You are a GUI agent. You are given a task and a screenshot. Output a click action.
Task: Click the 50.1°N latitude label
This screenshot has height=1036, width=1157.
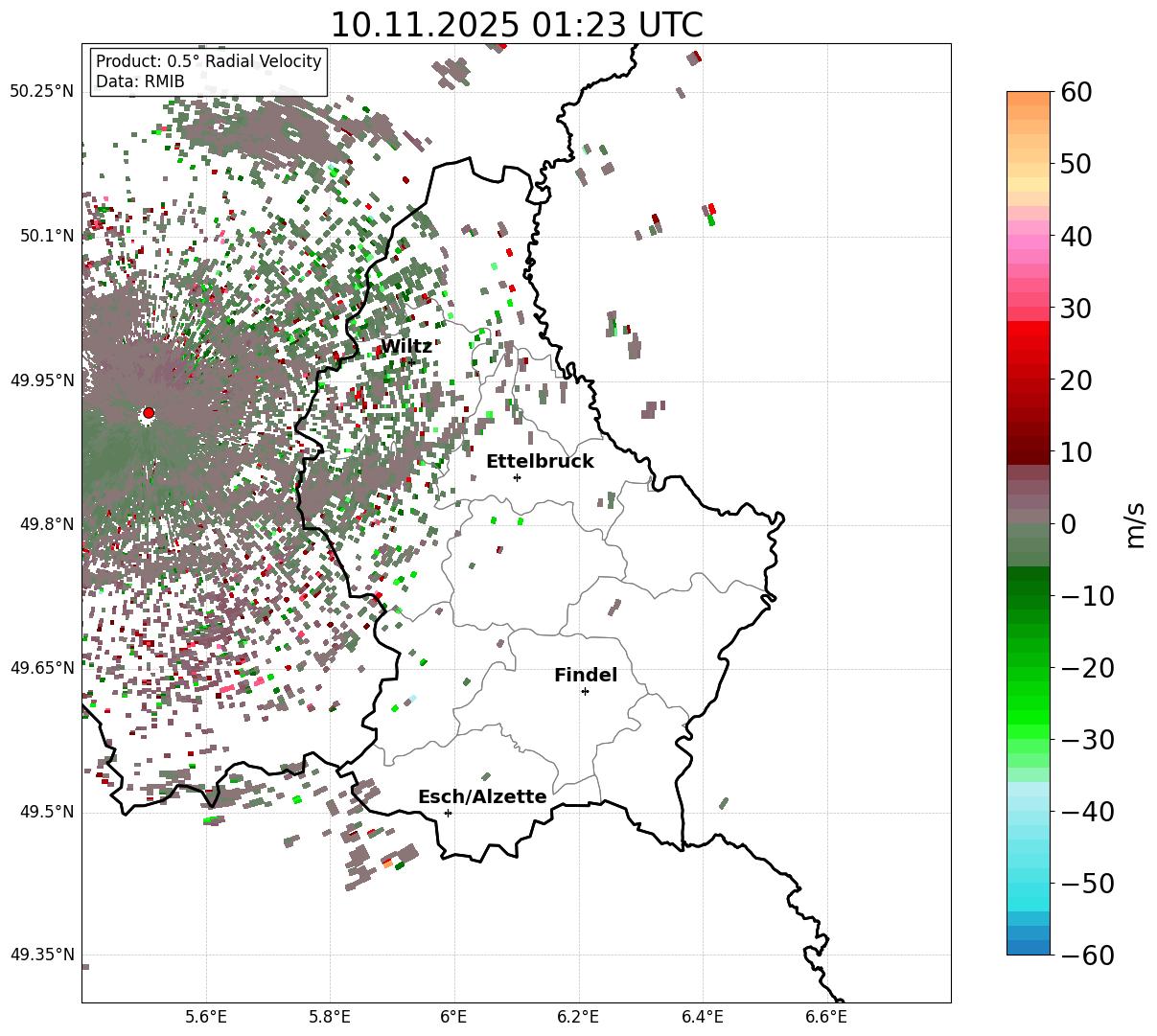tap(46, 236)
